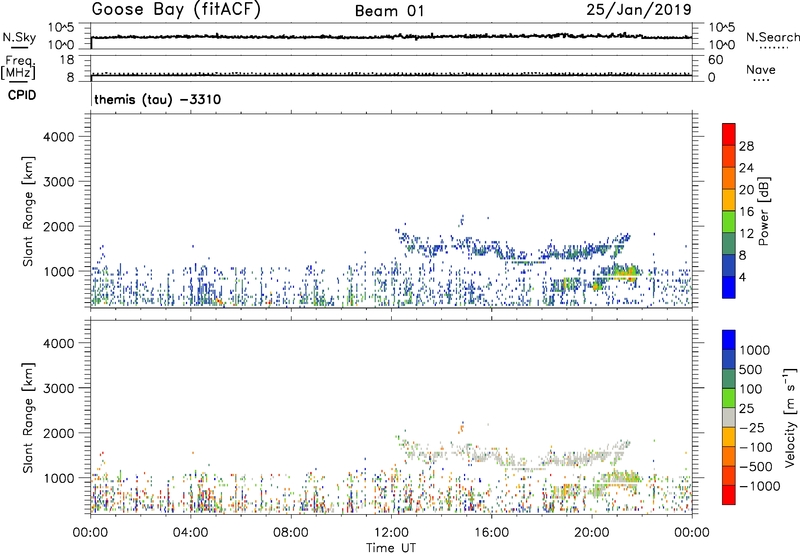Click the light green 25-100 velocity swatch
The image size is (800, 554).
pos(729,398)
